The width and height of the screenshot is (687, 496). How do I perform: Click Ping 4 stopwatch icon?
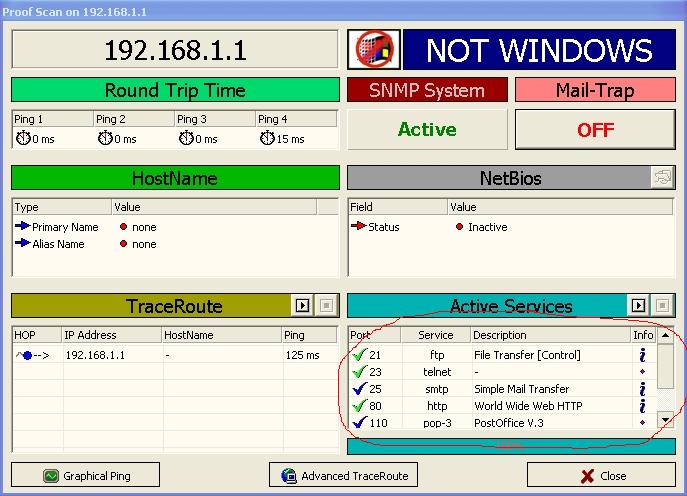tap(267, 138)
